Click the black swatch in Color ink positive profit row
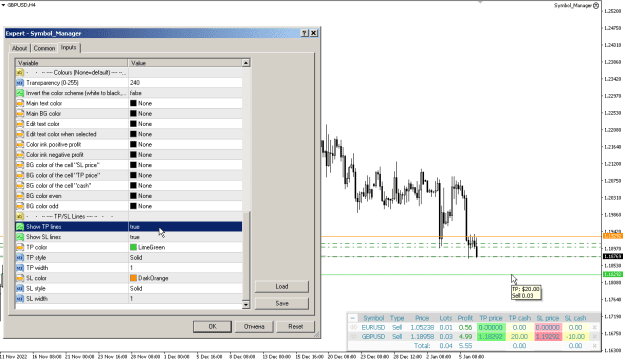Image resolution: width=625 pixels, height=362 pixels. coord(134,144)
